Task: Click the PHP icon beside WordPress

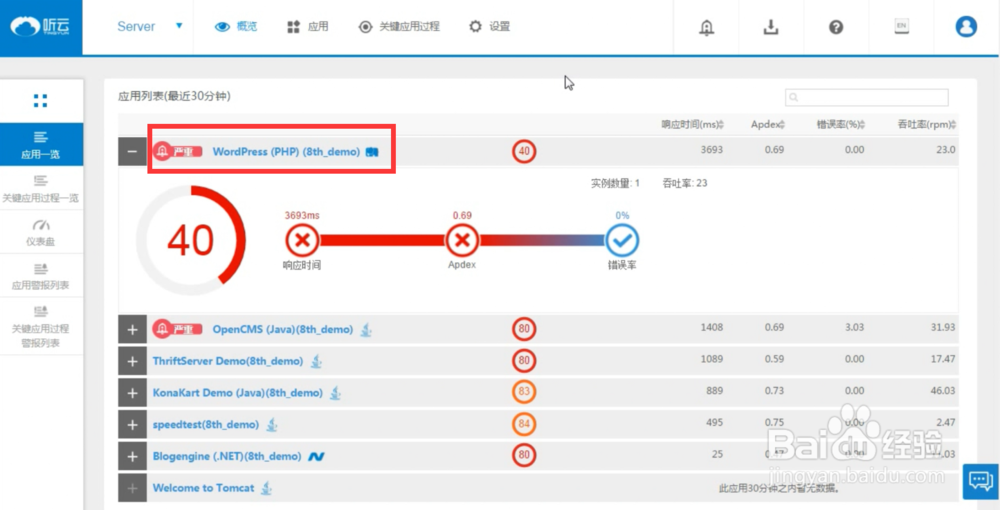Action: [372, 152]
